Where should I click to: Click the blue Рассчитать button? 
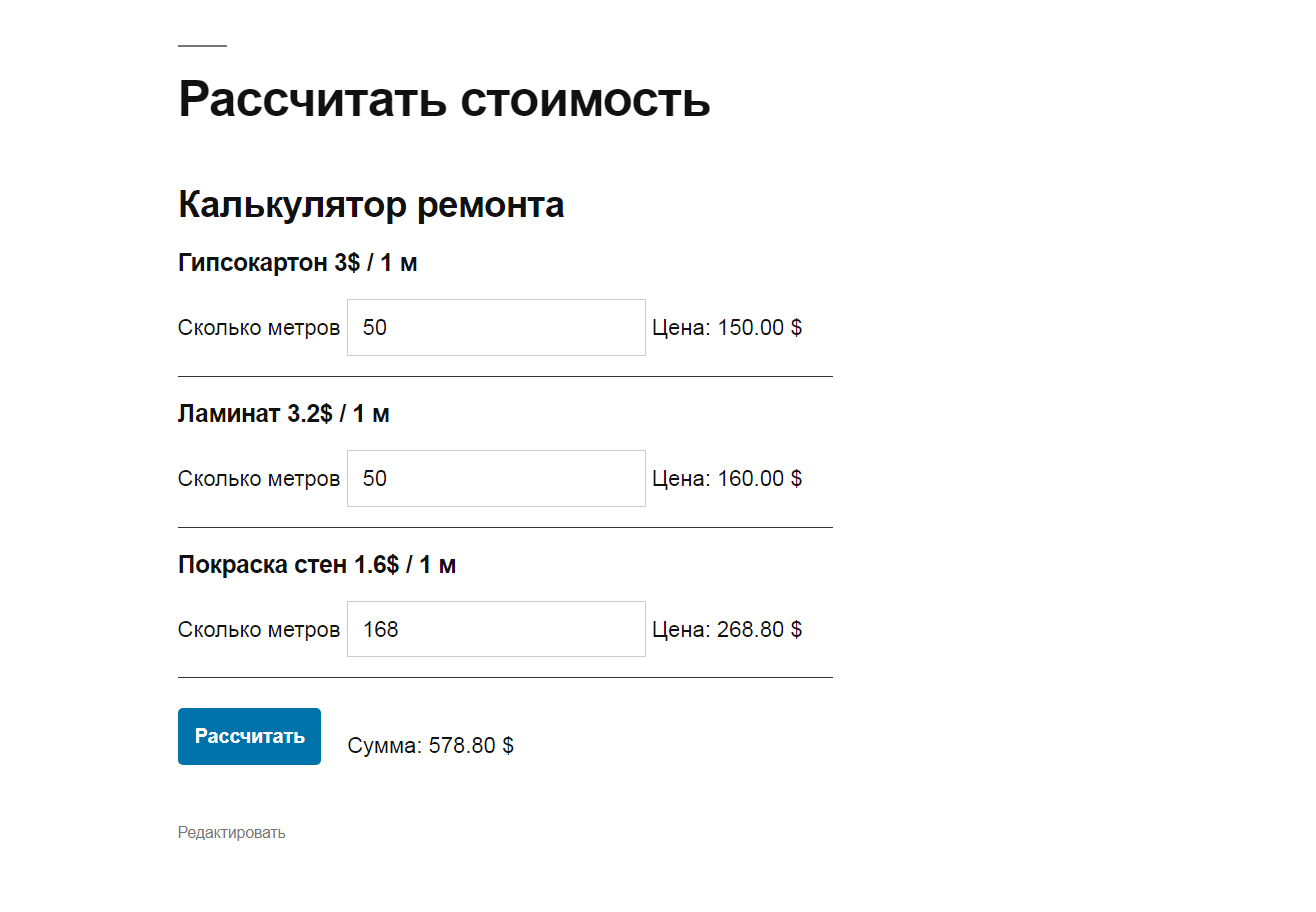coord(249,736)
